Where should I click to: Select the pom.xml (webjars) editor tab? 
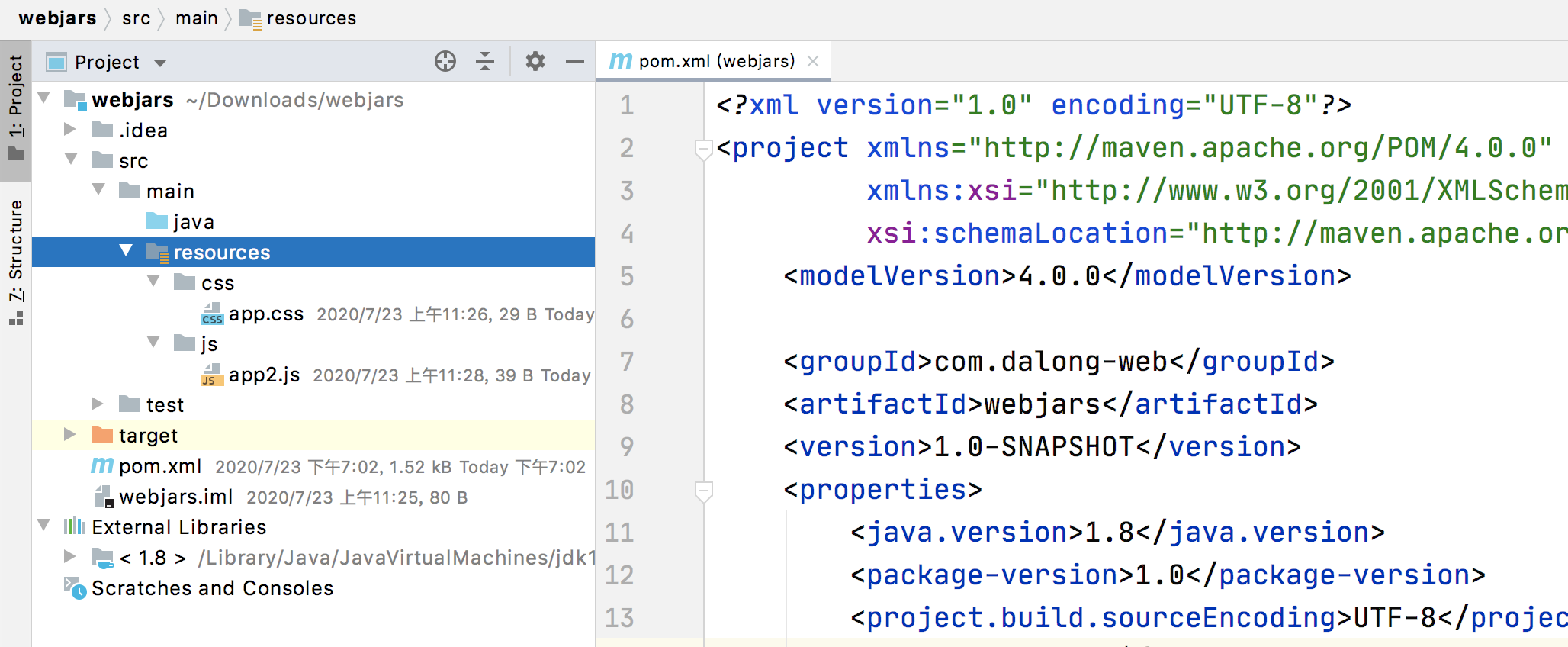coord(714,61)
